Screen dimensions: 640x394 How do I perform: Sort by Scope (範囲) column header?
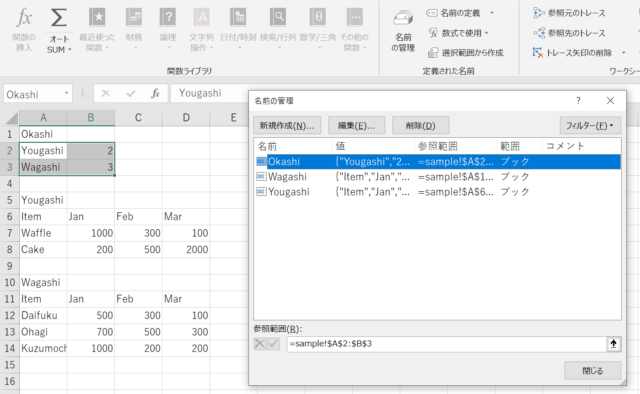coord(520,146)
